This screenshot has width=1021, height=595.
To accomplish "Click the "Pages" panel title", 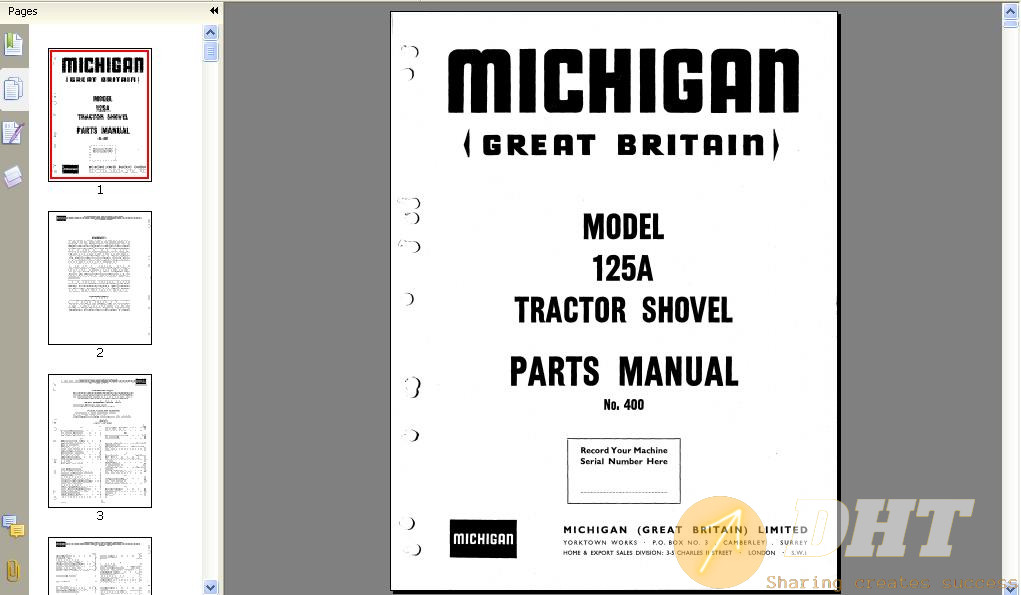I will point(23,11).
